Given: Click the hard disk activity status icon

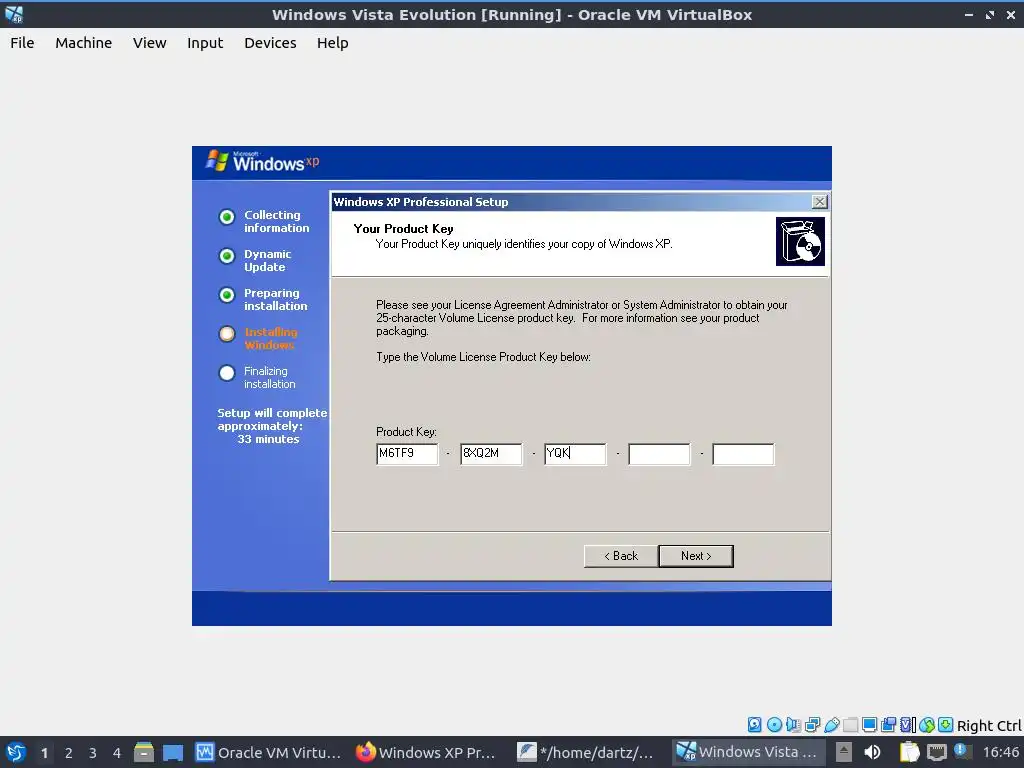Looking at the screenshot, I should coord(754,724).
